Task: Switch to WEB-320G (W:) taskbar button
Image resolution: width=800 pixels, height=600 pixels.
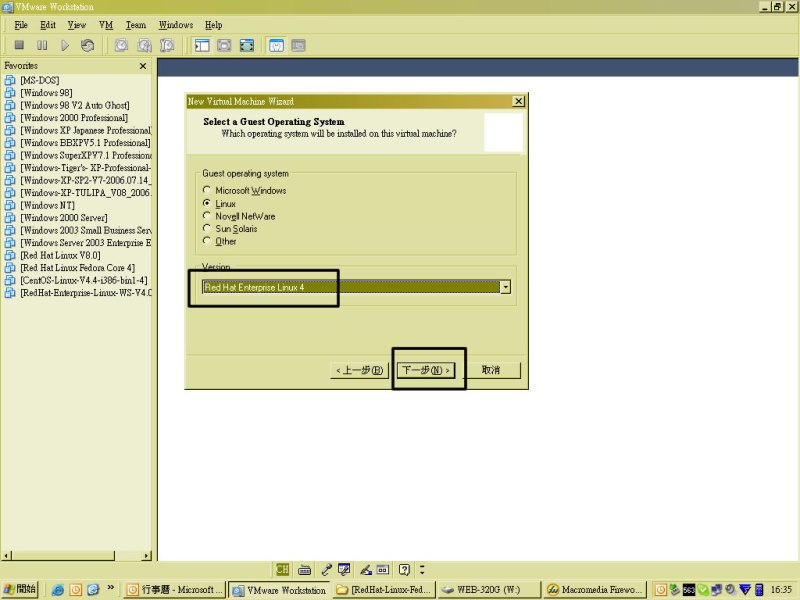Action: pos(489,590)
